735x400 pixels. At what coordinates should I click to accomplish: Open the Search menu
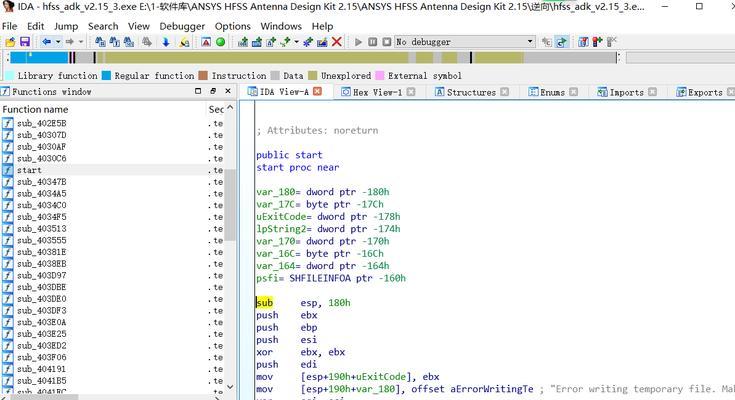[103, 26]
